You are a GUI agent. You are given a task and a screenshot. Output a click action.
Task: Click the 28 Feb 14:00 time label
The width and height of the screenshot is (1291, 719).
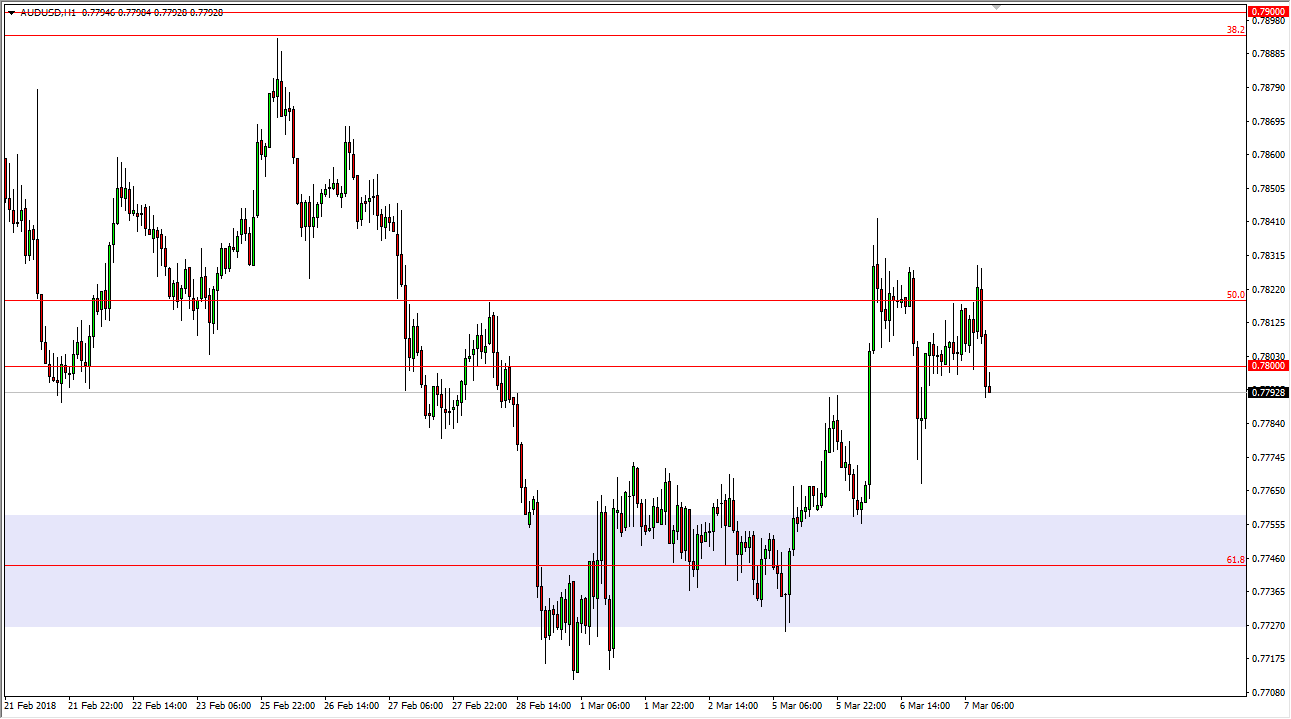tap(545, 706)
